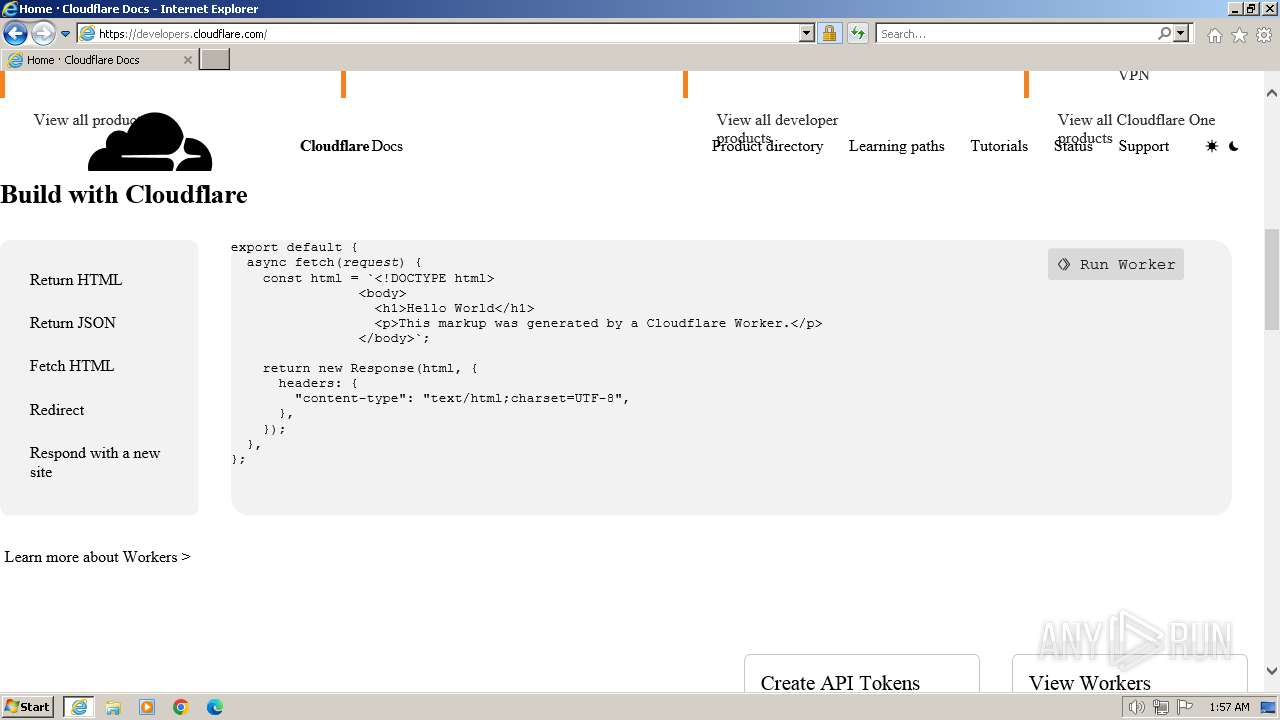This screenshot has height=720, width=1280.
Task: Open a new tab button
Action: [x=215, y=60]
